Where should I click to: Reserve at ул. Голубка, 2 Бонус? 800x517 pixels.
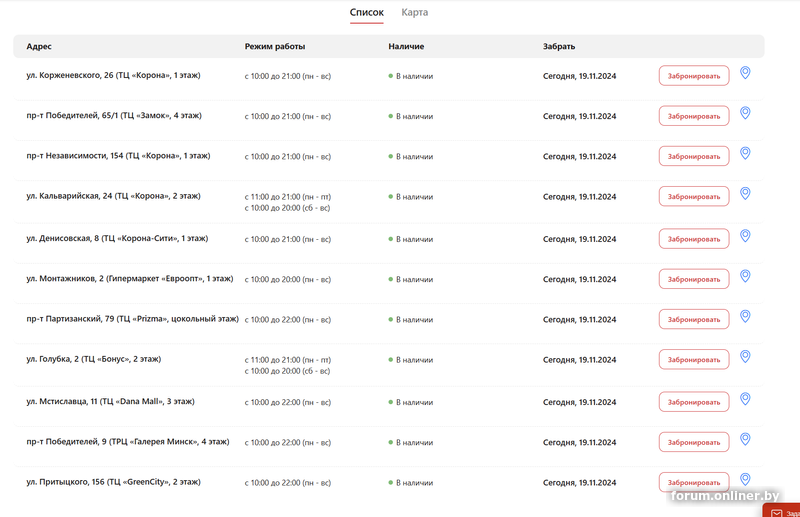(694, 360)
